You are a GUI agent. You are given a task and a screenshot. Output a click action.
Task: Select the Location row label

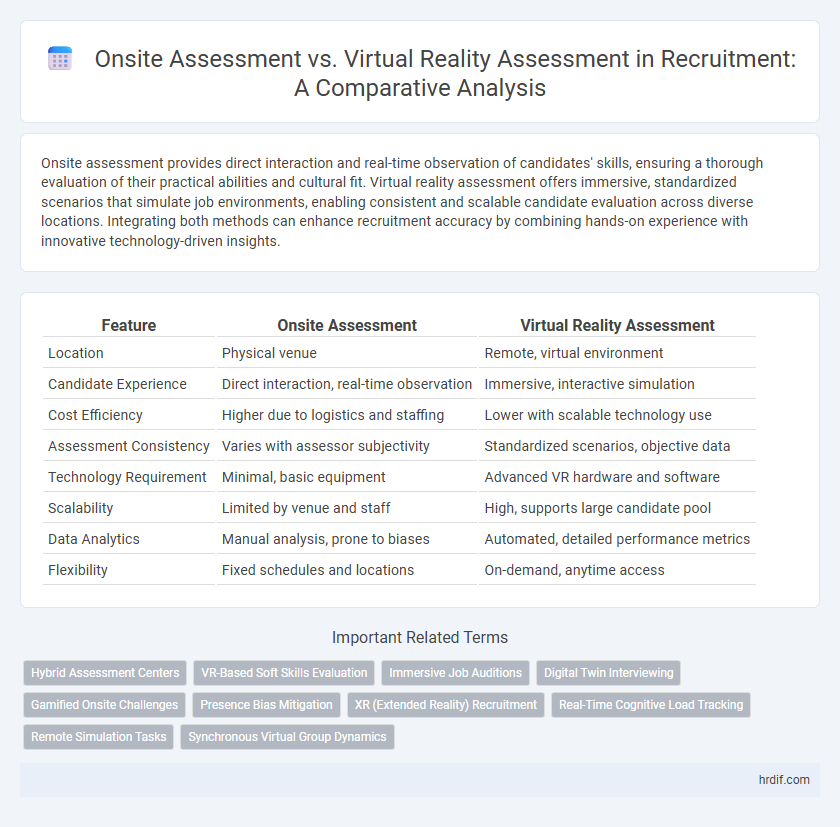[x=76, y=353]
